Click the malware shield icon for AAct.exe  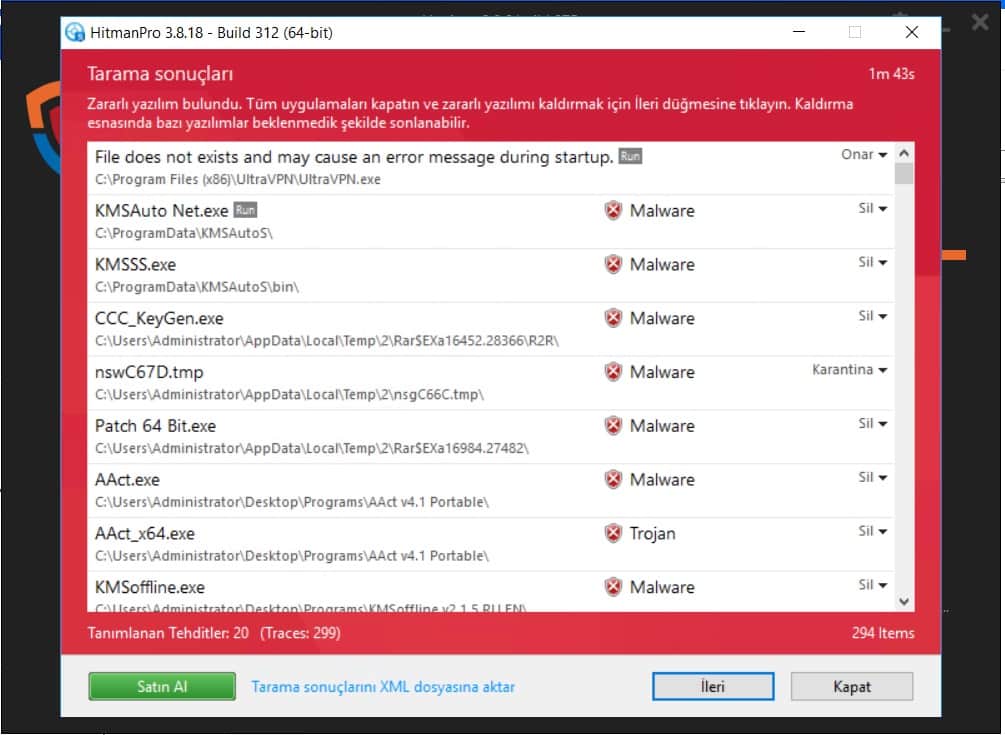click(613, 479)
